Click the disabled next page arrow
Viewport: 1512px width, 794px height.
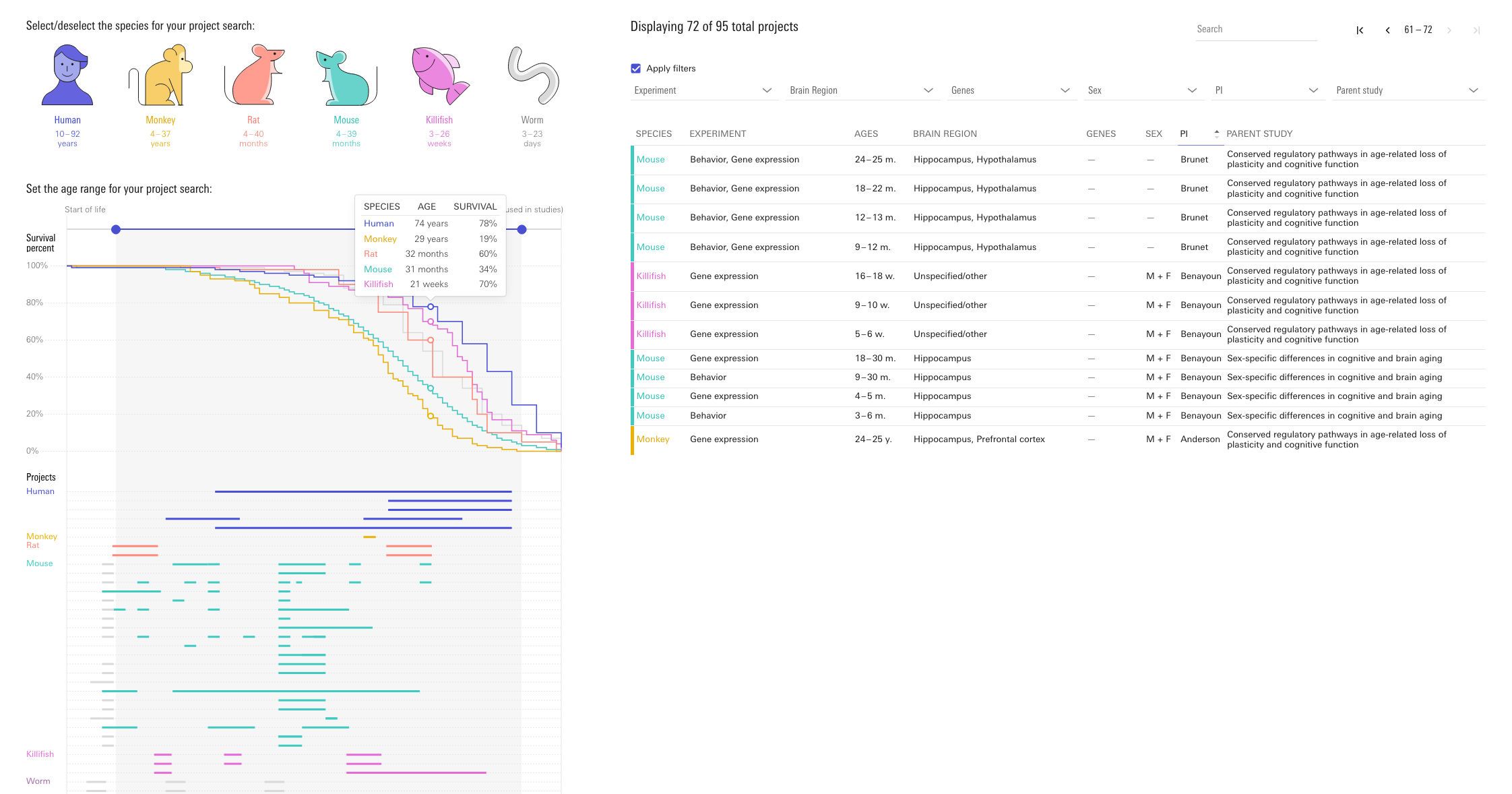(1449, 30)
